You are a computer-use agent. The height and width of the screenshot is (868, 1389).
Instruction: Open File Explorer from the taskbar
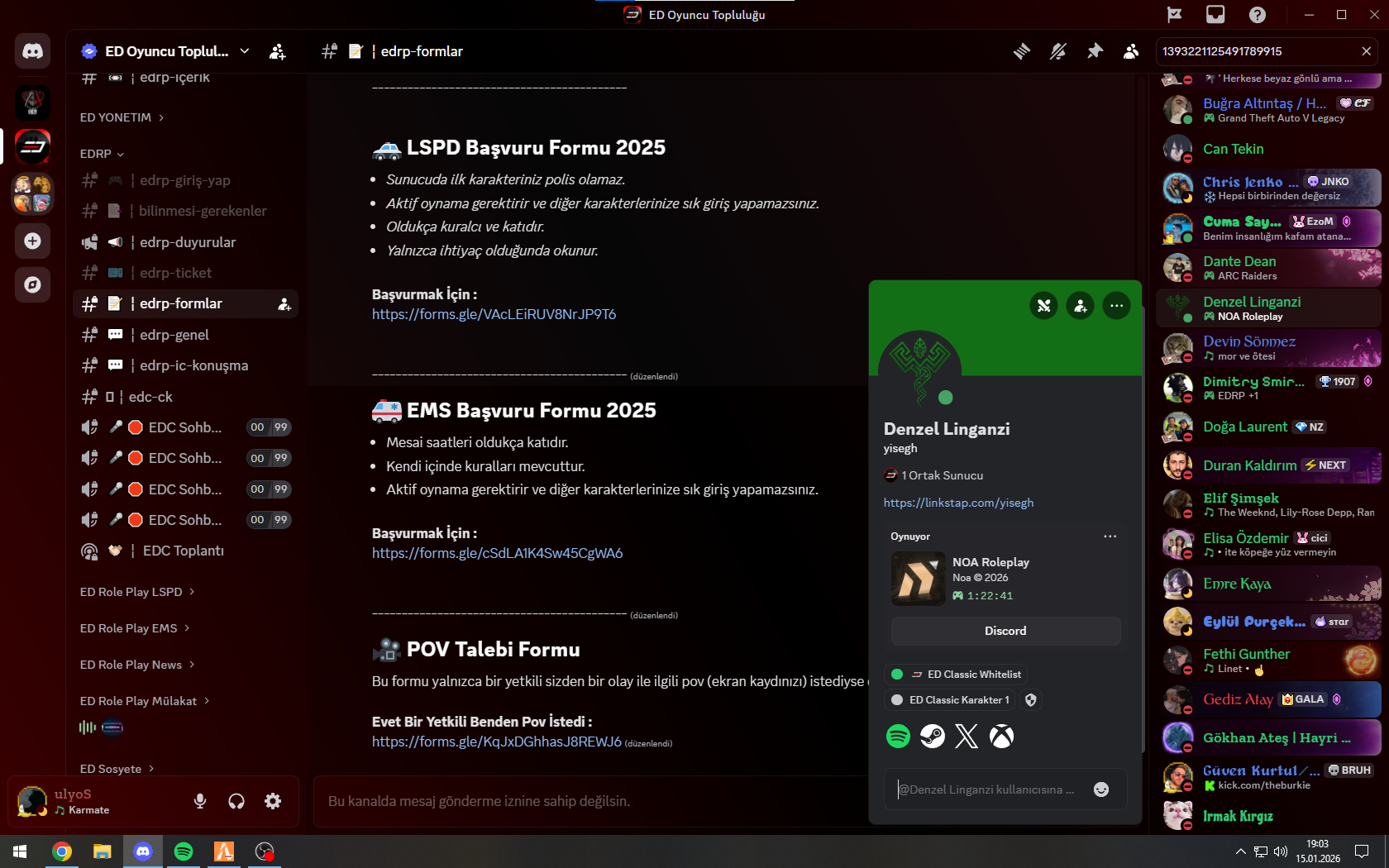click(x=103, y=851)
